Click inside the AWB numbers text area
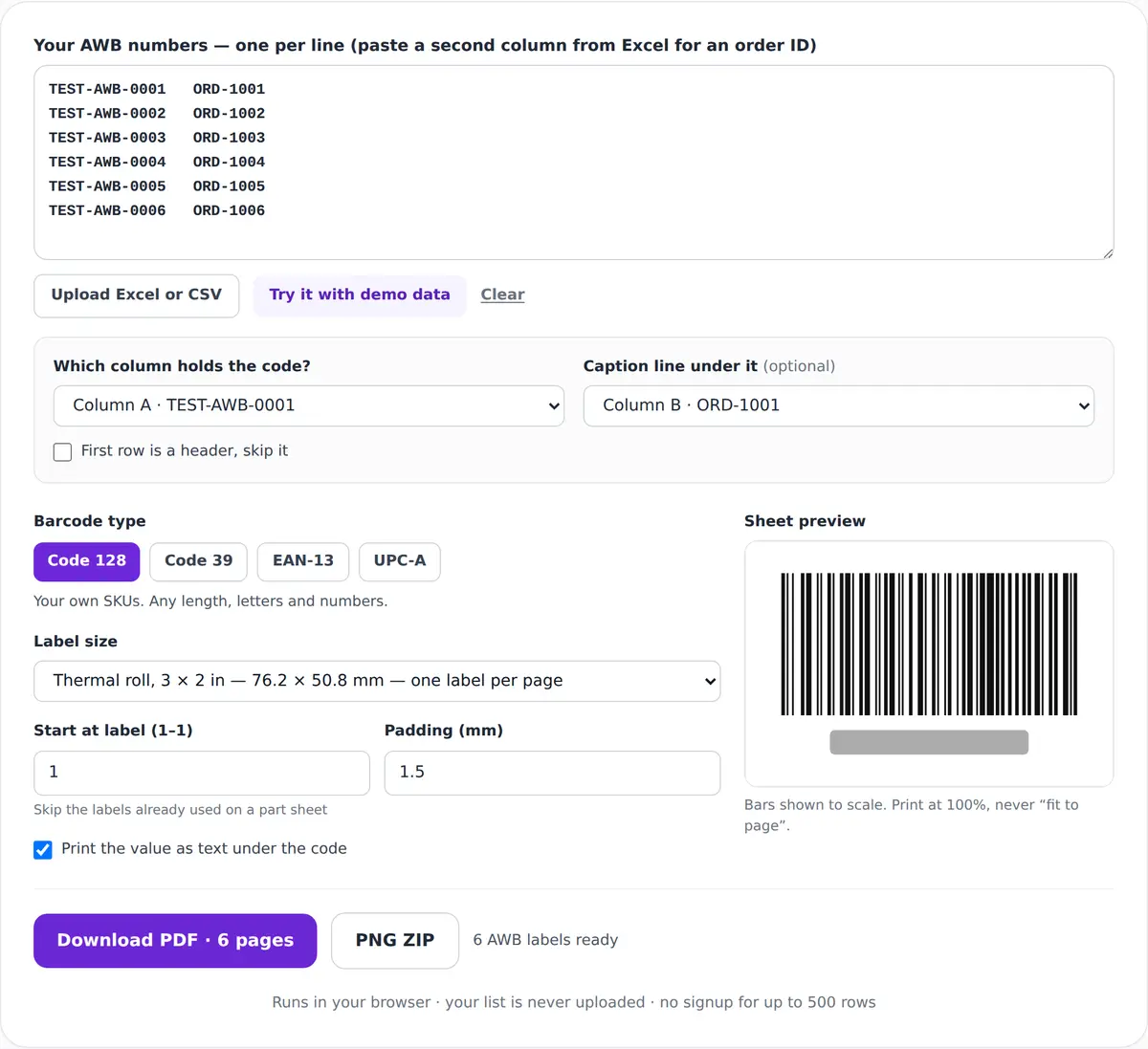Screen dimensions: 1148x1049 [x=574, y=163]
